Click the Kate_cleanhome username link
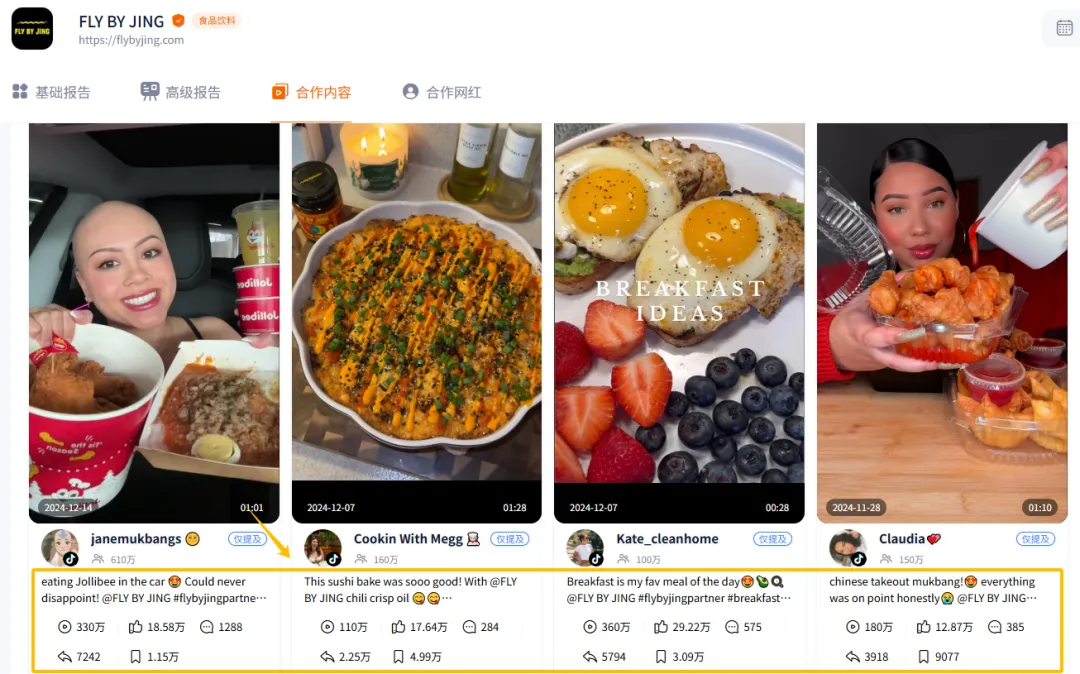This screenshot has width=1080, height=674. pyautogui.click(x=667, y=539)
